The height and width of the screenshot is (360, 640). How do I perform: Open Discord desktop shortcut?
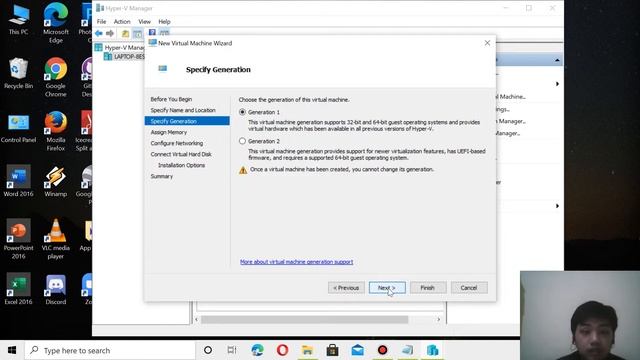pyautogui.click(x=56, y=290)
